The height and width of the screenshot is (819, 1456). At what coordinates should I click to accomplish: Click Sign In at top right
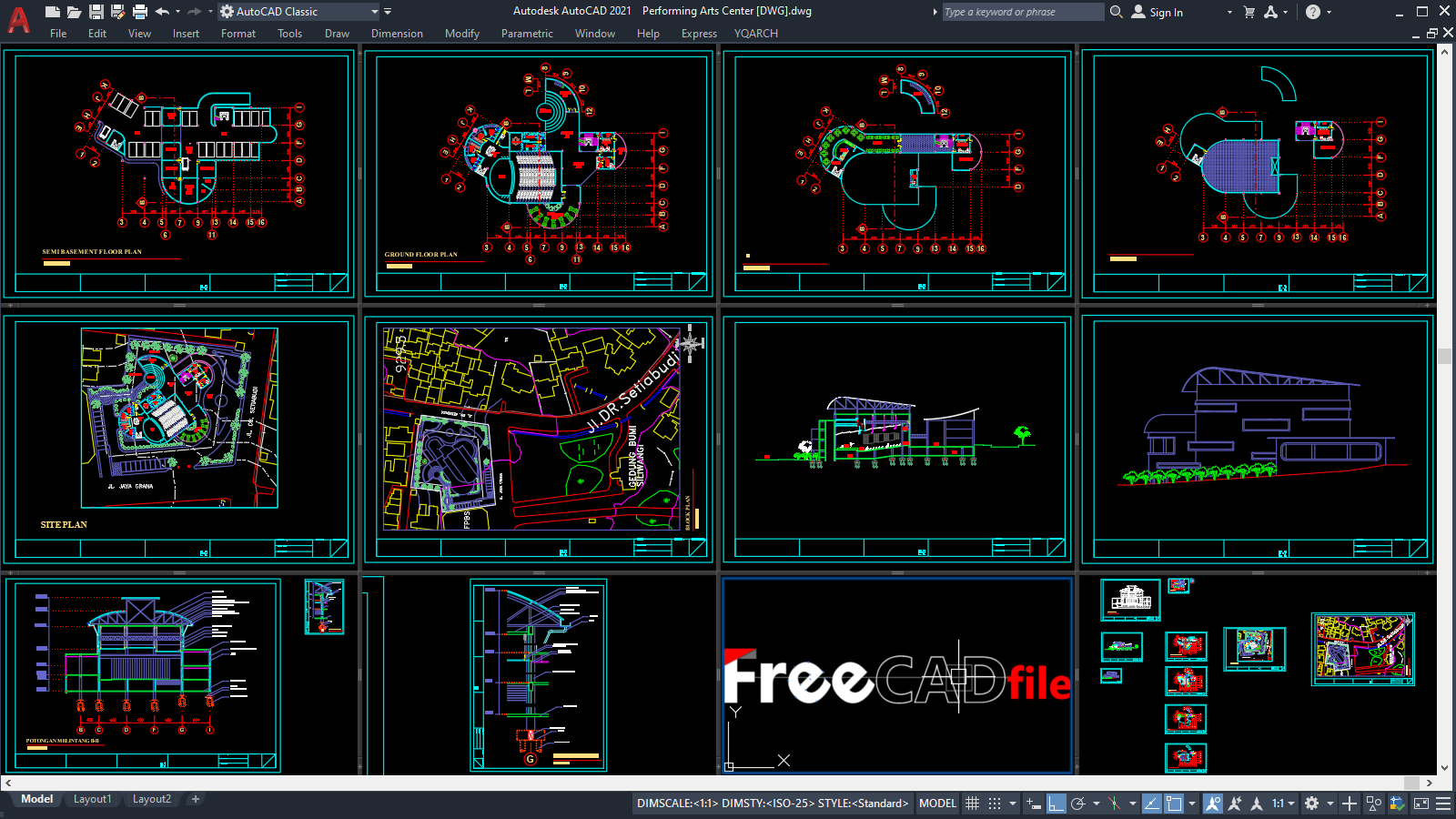[1168, 12]
